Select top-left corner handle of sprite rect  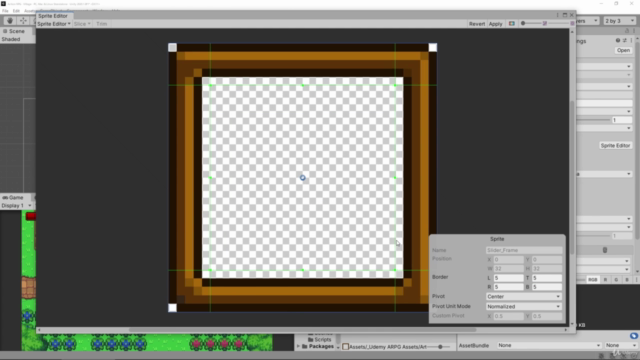(172, 47)
